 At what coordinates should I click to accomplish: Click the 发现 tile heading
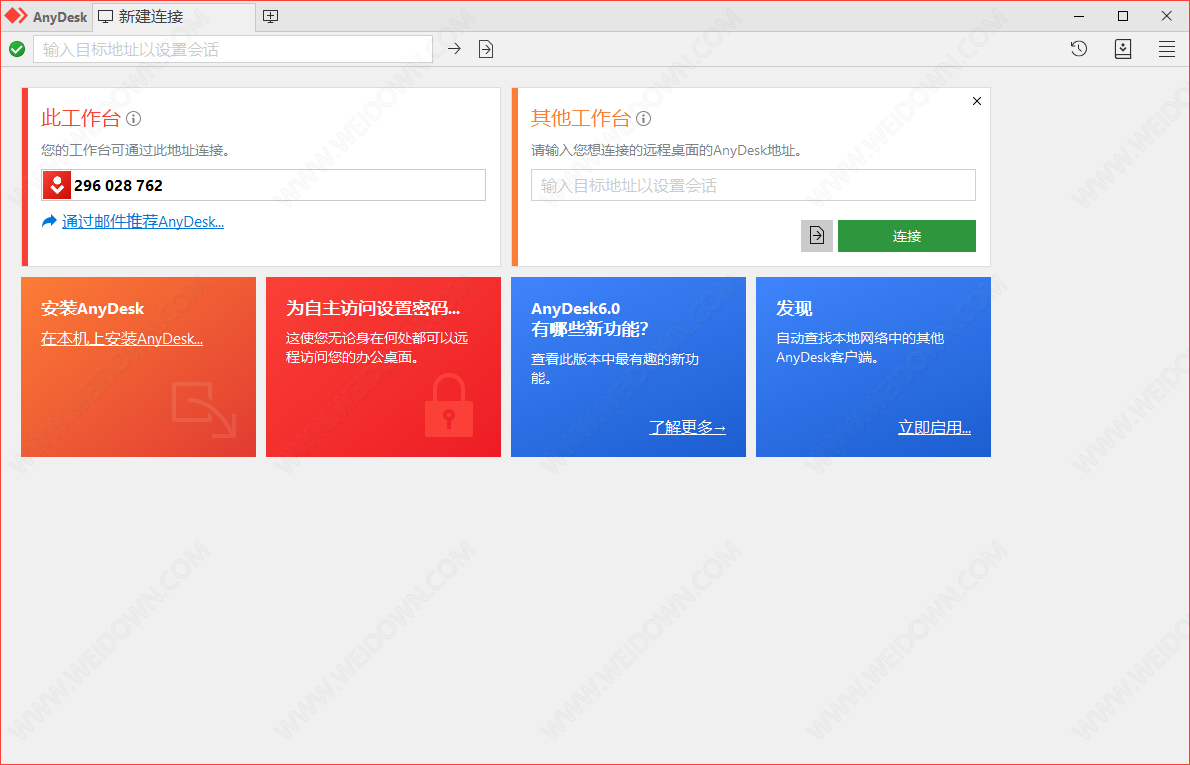point(794,308)
